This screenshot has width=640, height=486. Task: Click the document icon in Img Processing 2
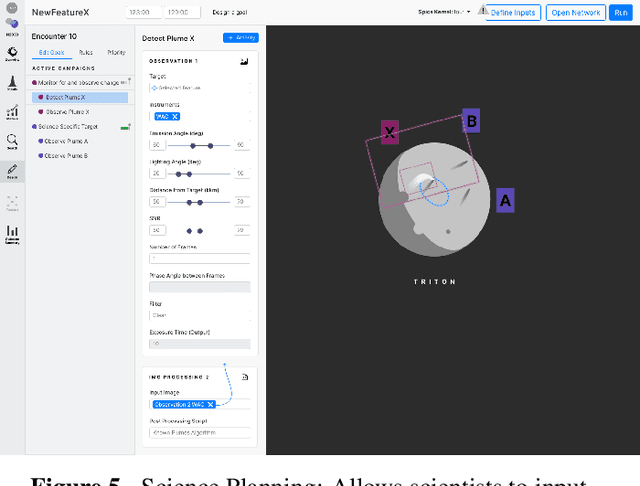pos(245,377)
